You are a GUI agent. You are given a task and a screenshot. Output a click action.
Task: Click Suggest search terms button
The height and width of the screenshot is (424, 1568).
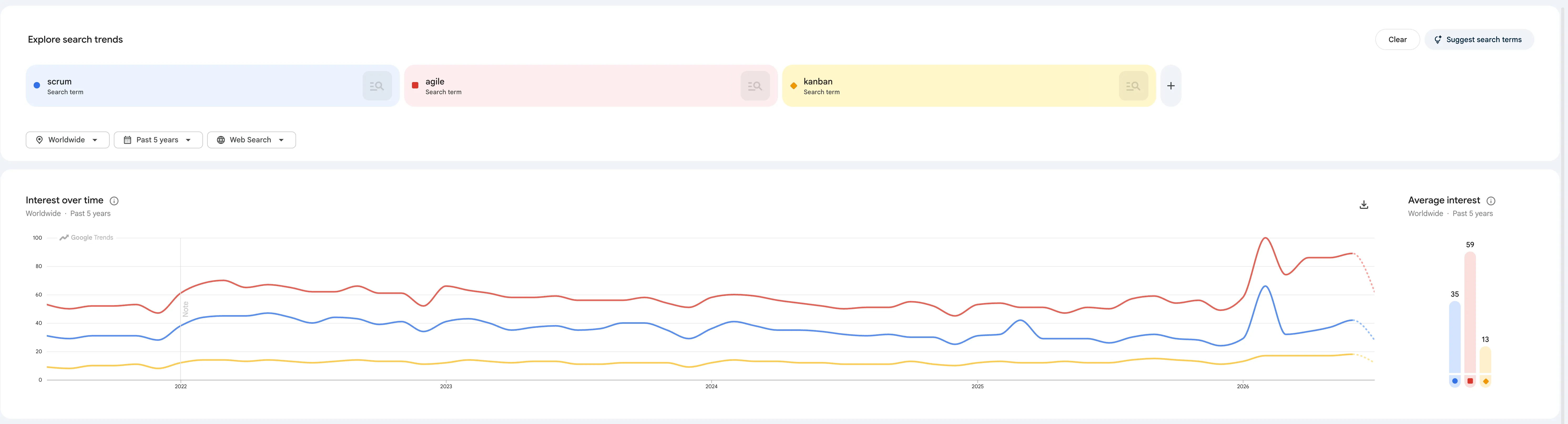point(1479,40)
